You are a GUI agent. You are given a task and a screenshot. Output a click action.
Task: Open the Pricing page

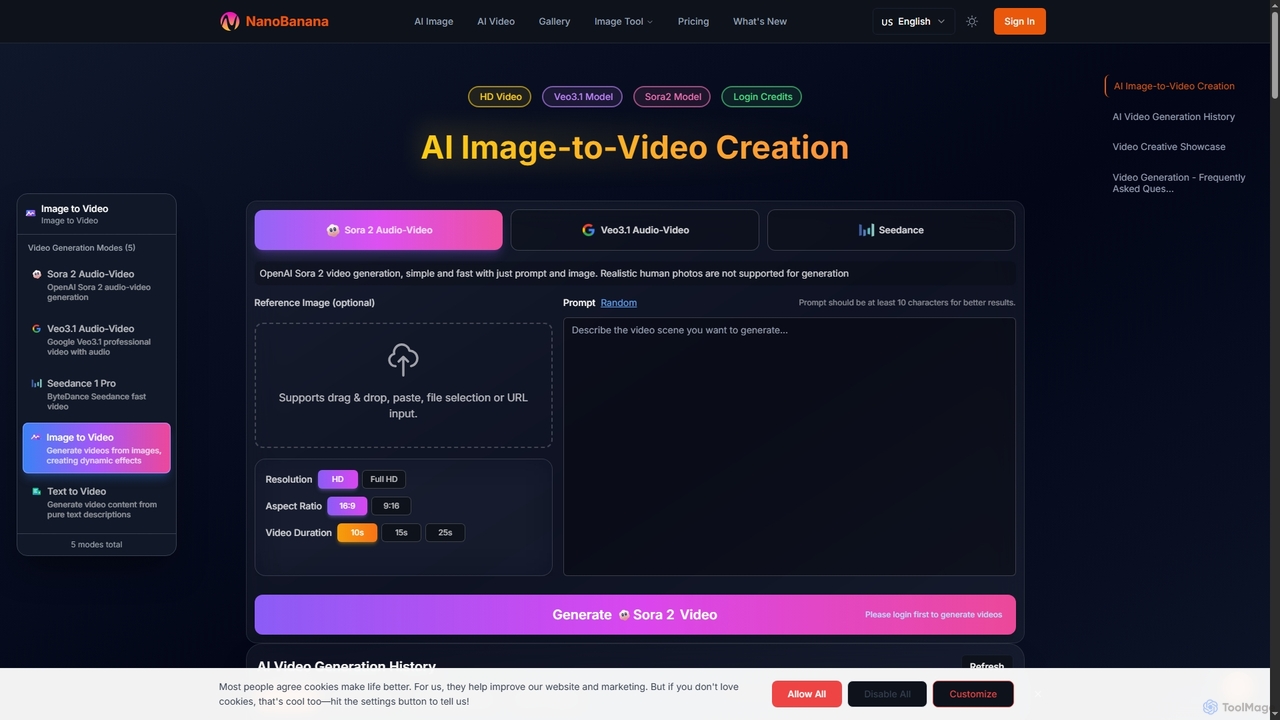[x=693, y=21]
